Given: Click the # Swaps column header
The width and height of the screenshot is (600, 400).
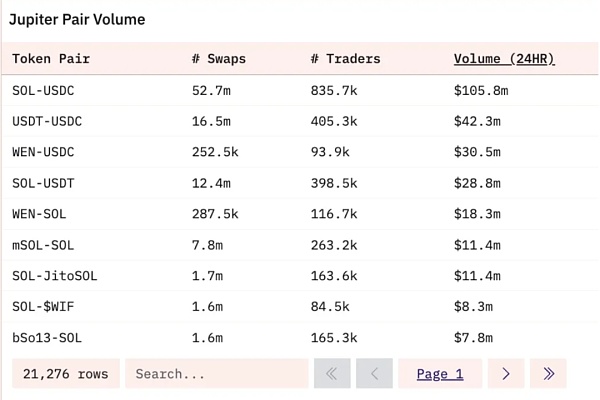Looking at the screenshot, I should 218,59.
